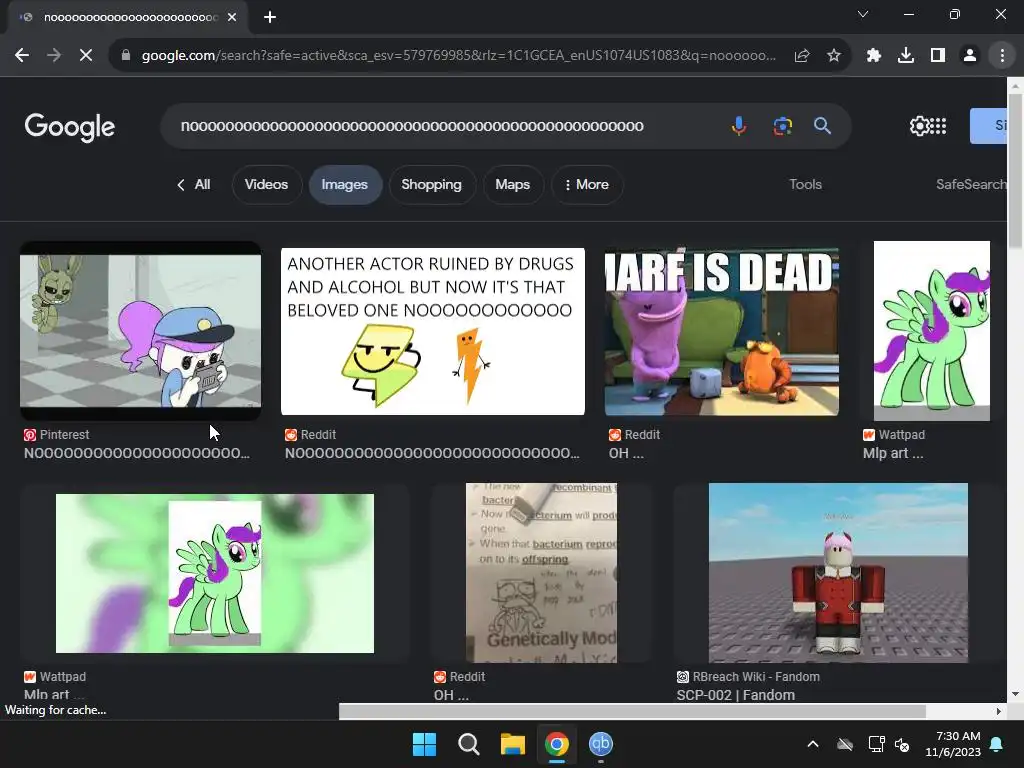Screen dimensions: 1024x768
Task: Select the Images tab
Action: coord(345,185)
